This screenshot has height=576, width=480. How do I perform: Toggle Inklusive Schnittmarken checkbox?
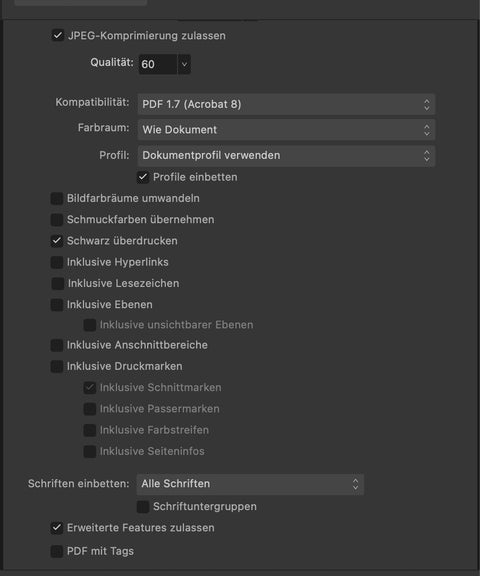click(90, 388)
